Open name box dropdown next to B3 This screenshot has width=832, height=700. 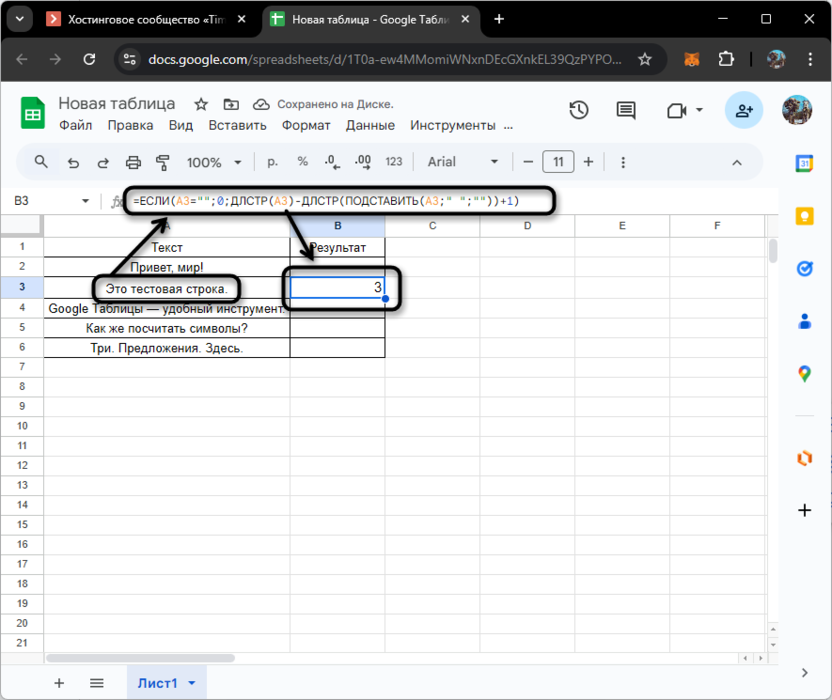85,201
